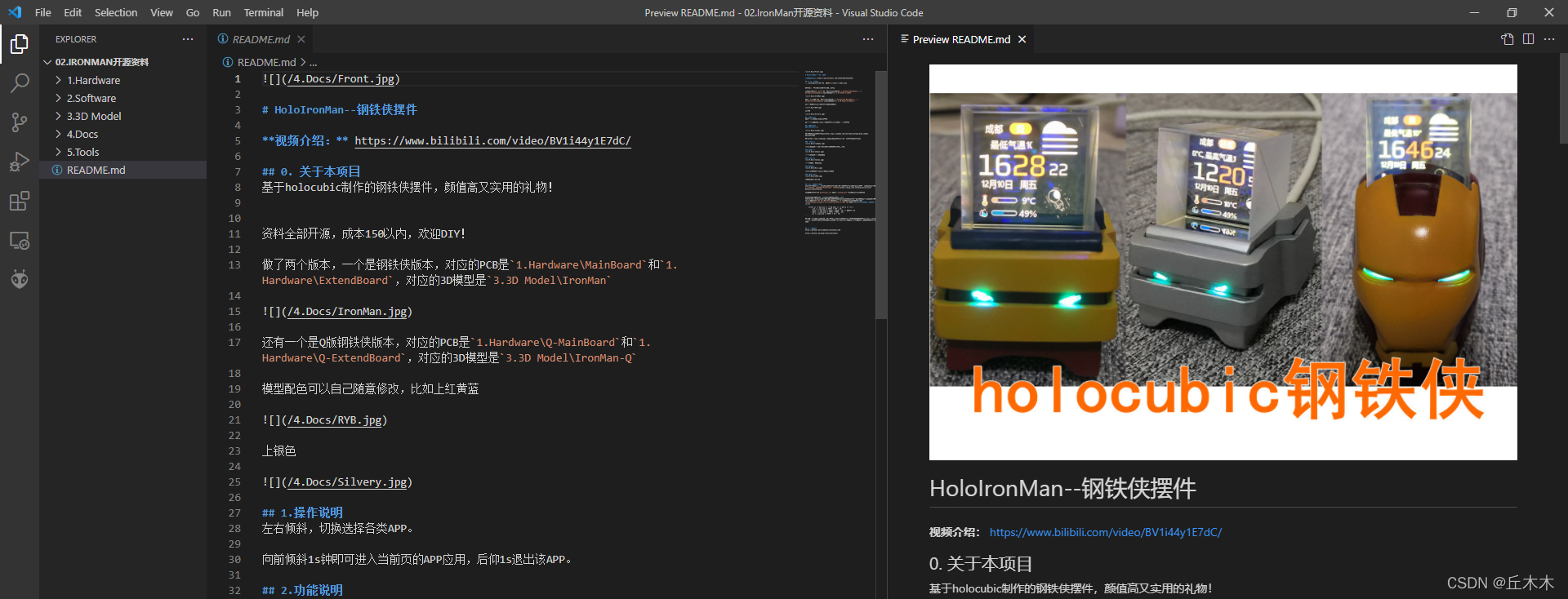Click the /4.Docs/RYB.jpg link
The image size is (1568, 599).
coord(336,419)
